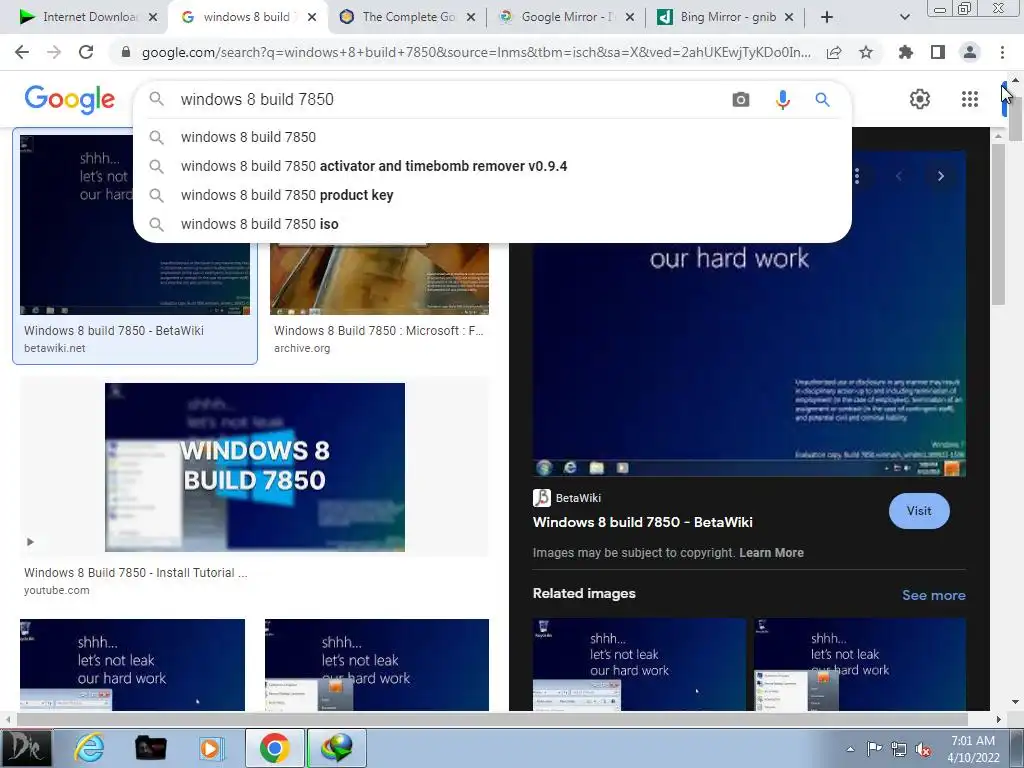1024x768 pixels.
Task: Click the Visit button in preview panel
Action: [x=919, y=511]
